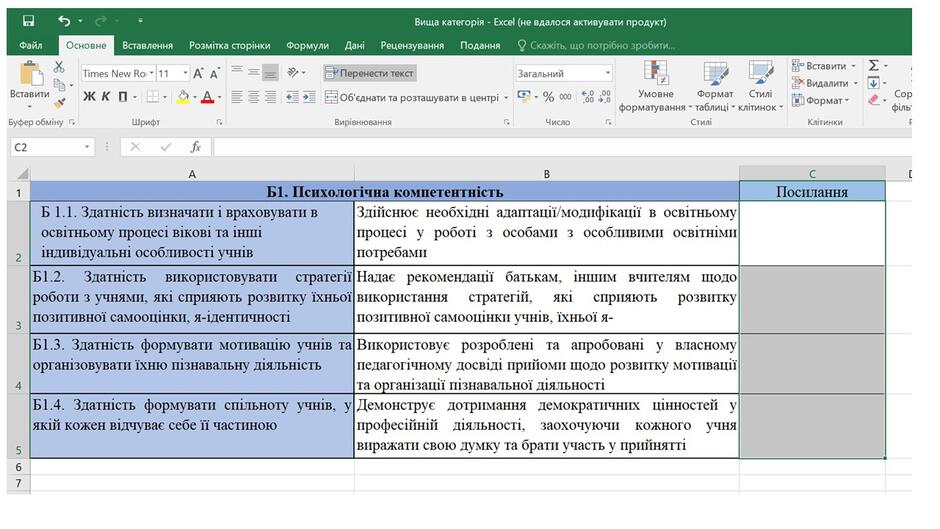Switch to Формули tab
Image resolution: width=940 pixels, height=529 pixels.
point(308,45)
